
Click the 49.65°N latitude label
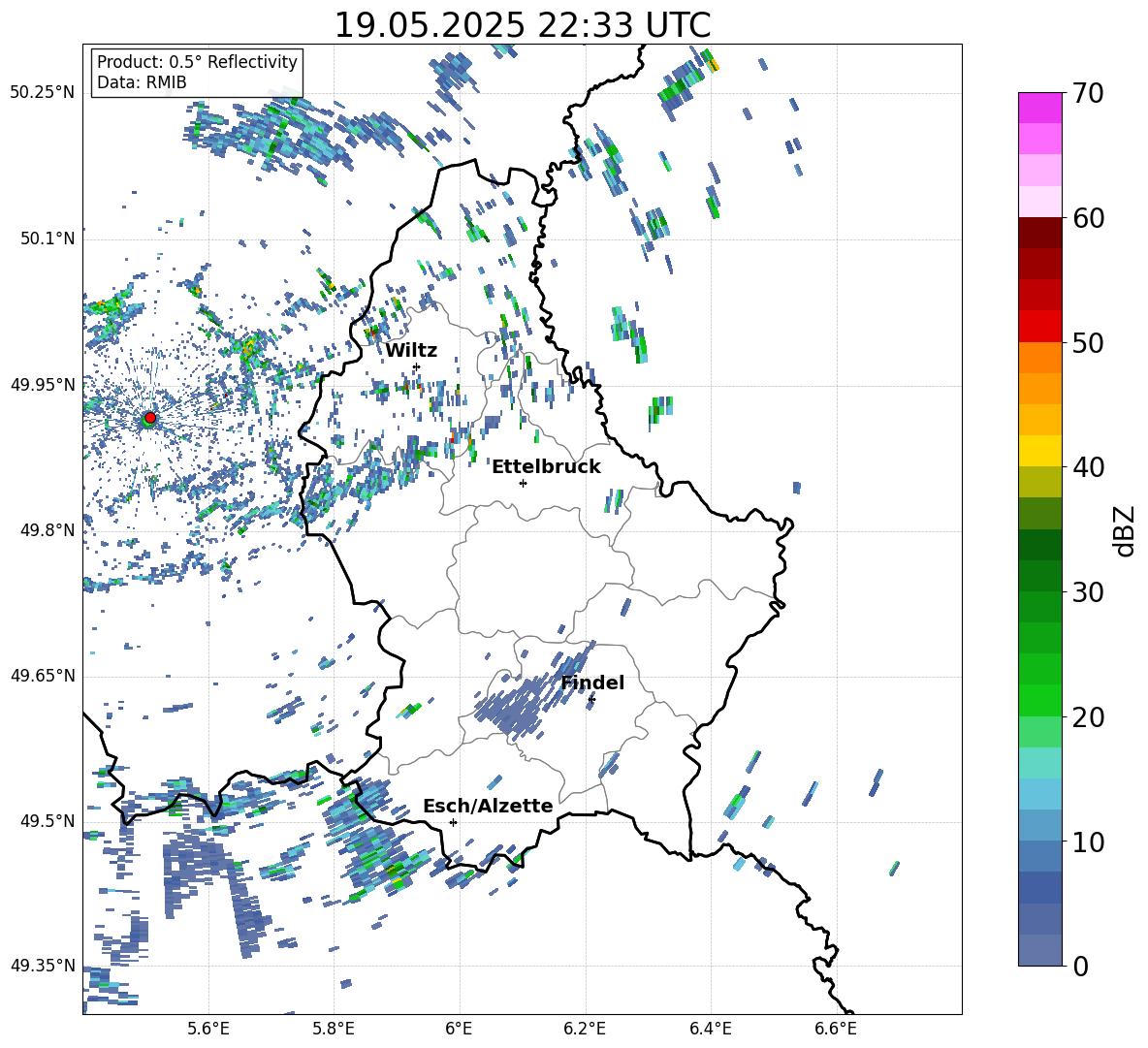tap(43, 676)
